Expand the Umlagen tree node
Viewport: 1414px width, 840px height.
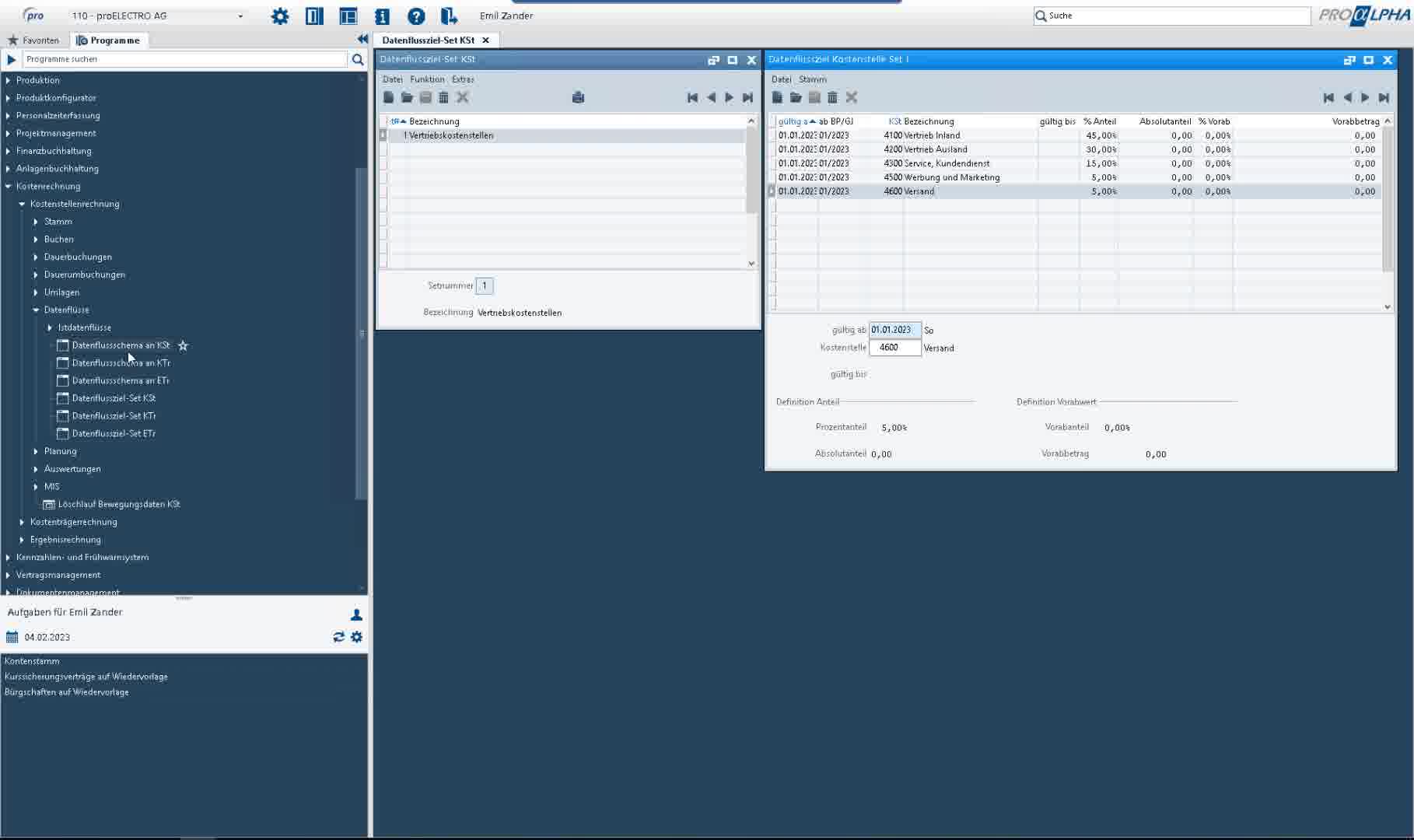[36, 292]
